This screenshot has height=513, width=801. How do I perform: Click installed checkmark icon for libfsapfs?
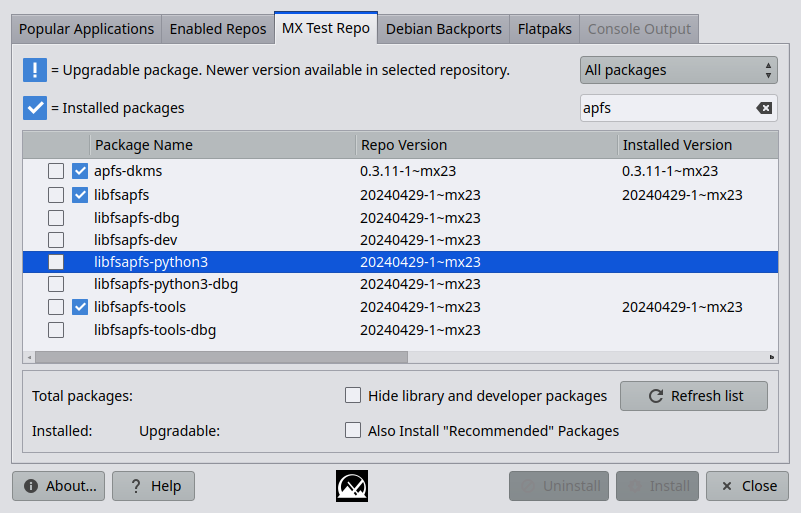coord(80,195)
